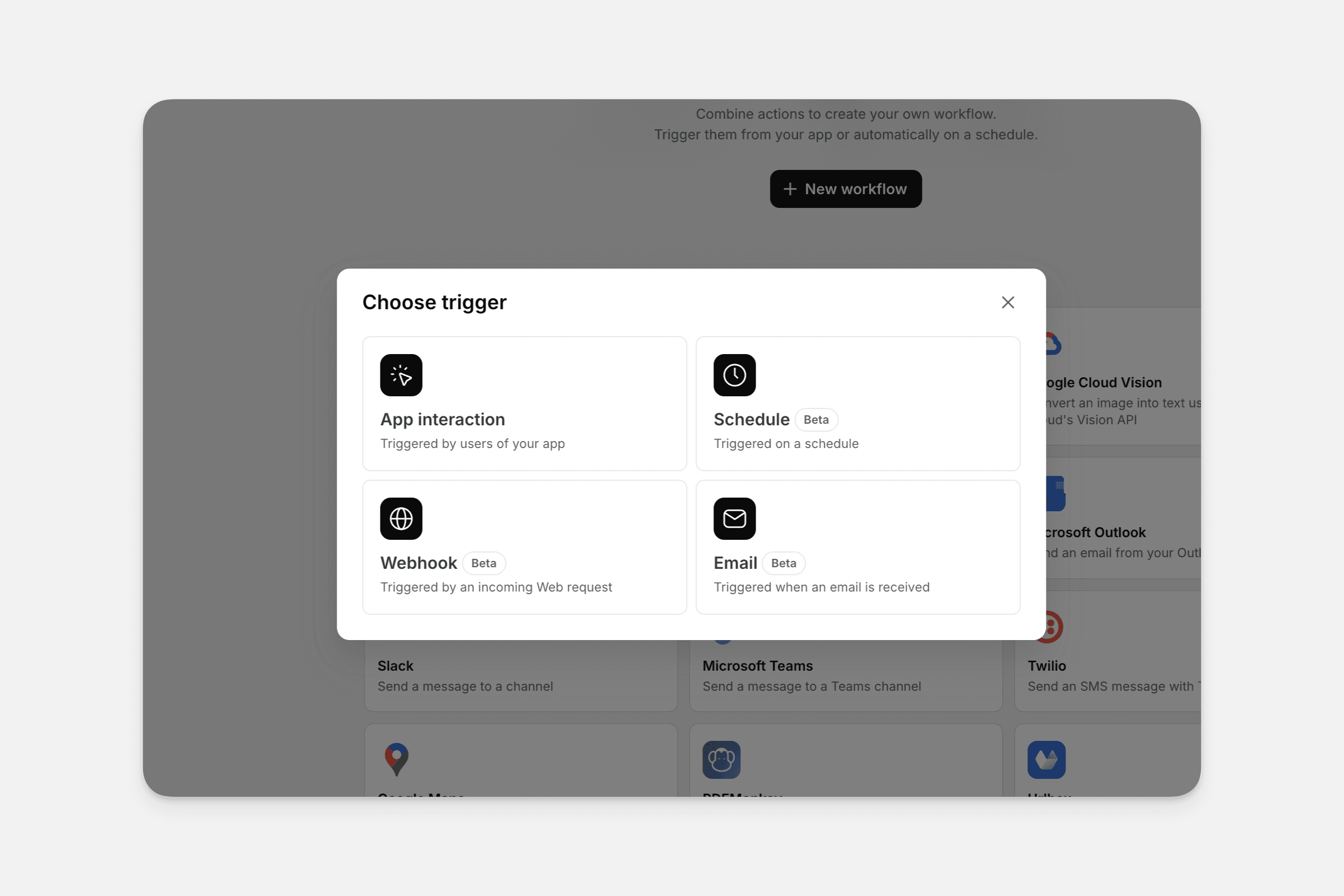Close the Choose trigger dialog
The image size is (1344, 896).
pyautogui.click(x=1007, y=302)
